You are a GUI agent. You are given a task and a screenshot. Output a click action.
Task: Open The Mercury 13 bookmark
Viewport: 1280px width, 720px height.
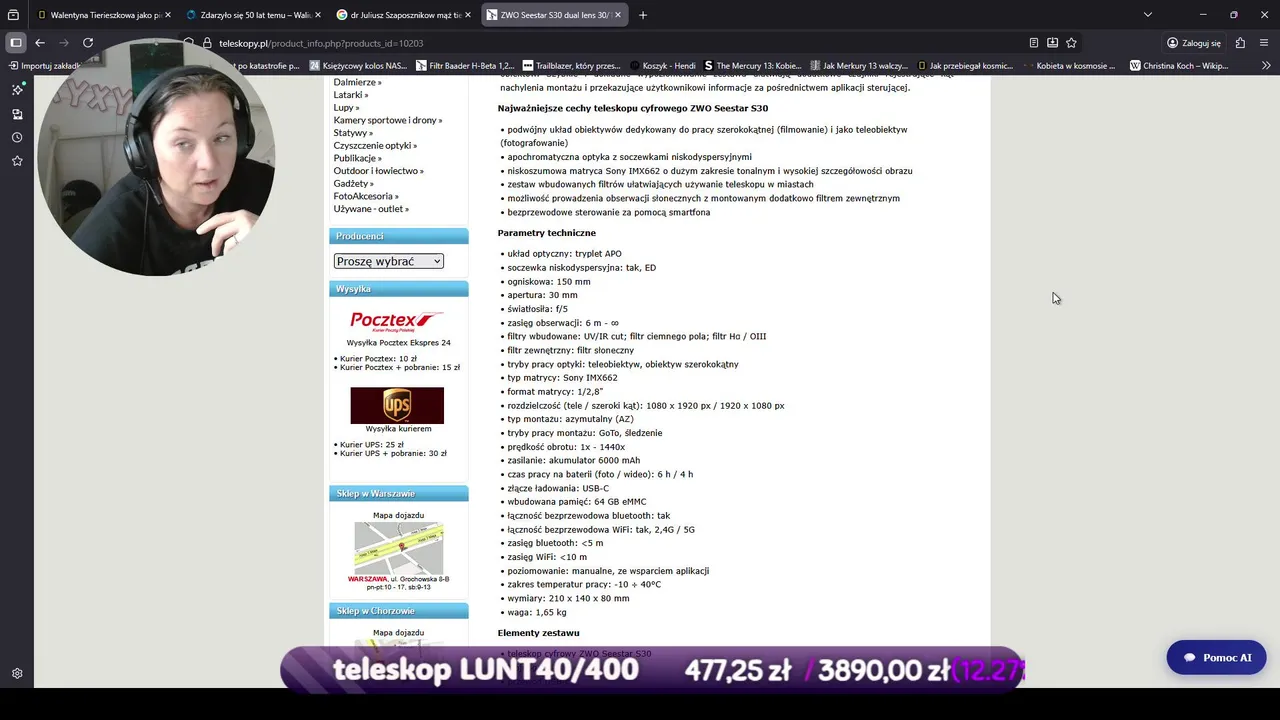752,66
